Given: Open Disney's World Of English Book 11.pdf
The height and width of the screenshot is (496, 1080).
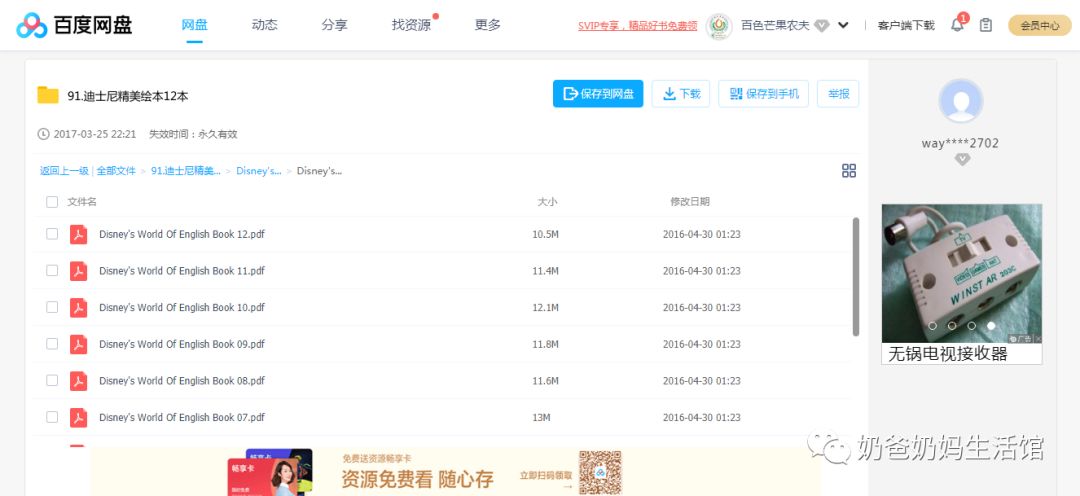Looking at the screenshot, I should tap(182, 271).
